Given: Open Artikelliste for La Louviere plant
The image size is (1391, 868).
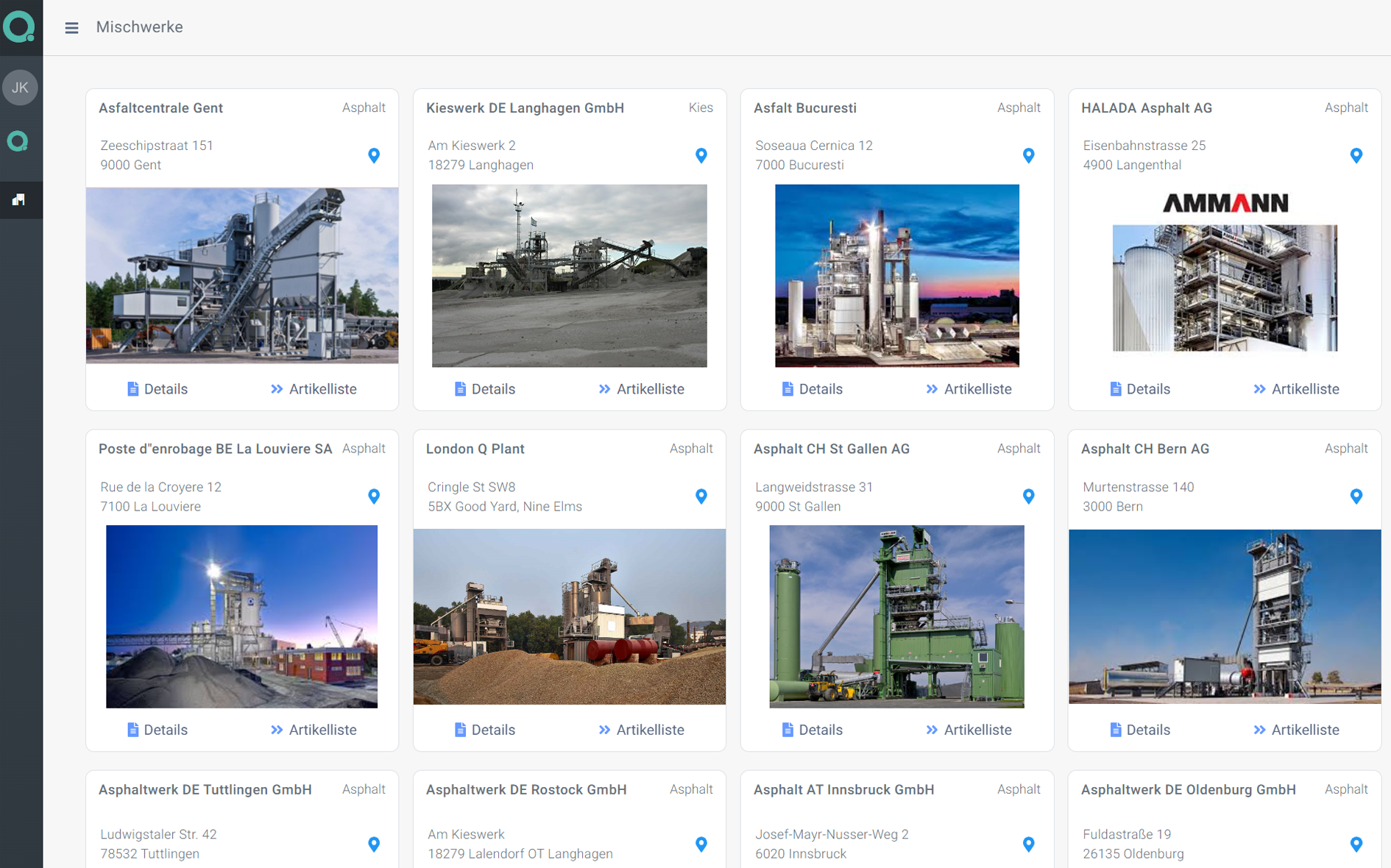Looking at the screenshot, I should [314, 730].
